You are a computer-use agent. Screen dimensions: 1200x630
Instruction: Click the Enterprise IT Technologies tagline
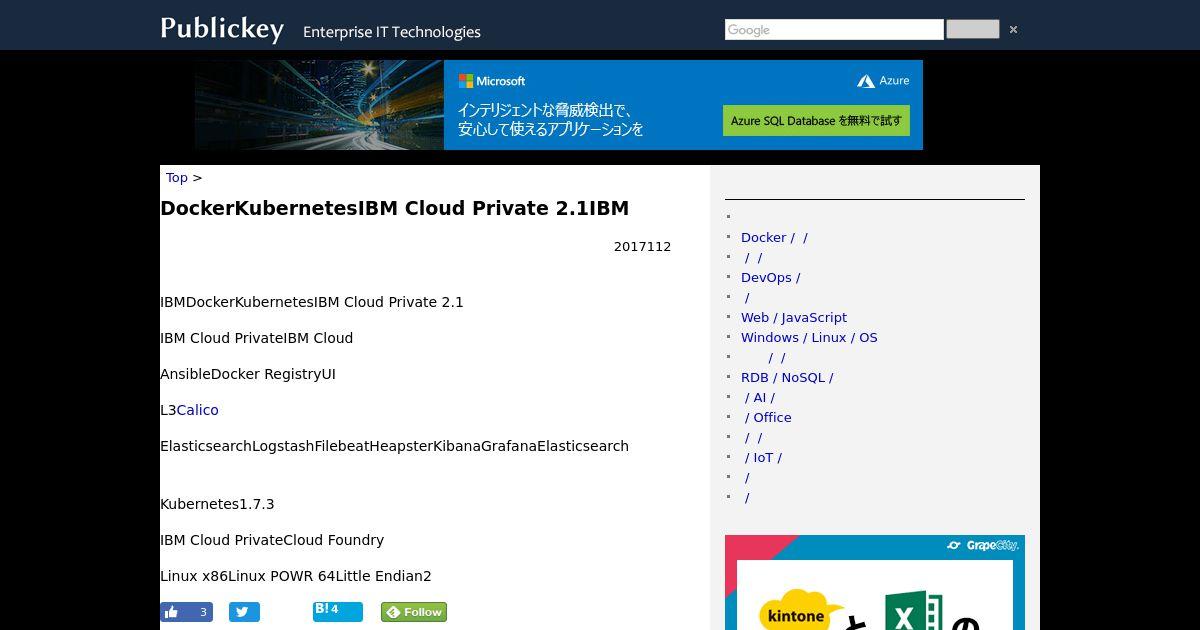click(x=392, y=32)
